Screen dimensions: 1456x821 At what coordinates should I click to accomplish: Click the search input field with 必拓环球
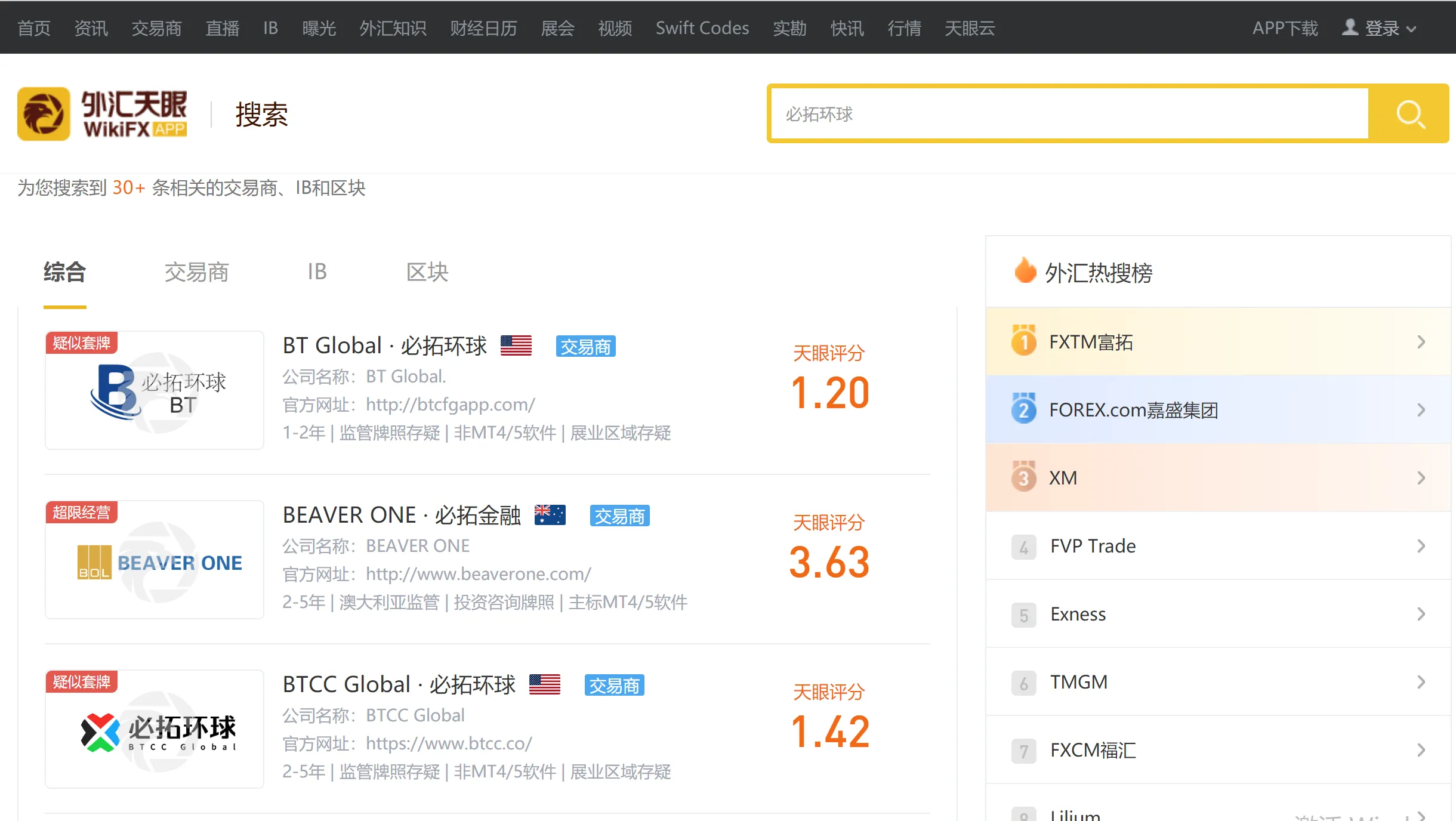click(1069, 114)
